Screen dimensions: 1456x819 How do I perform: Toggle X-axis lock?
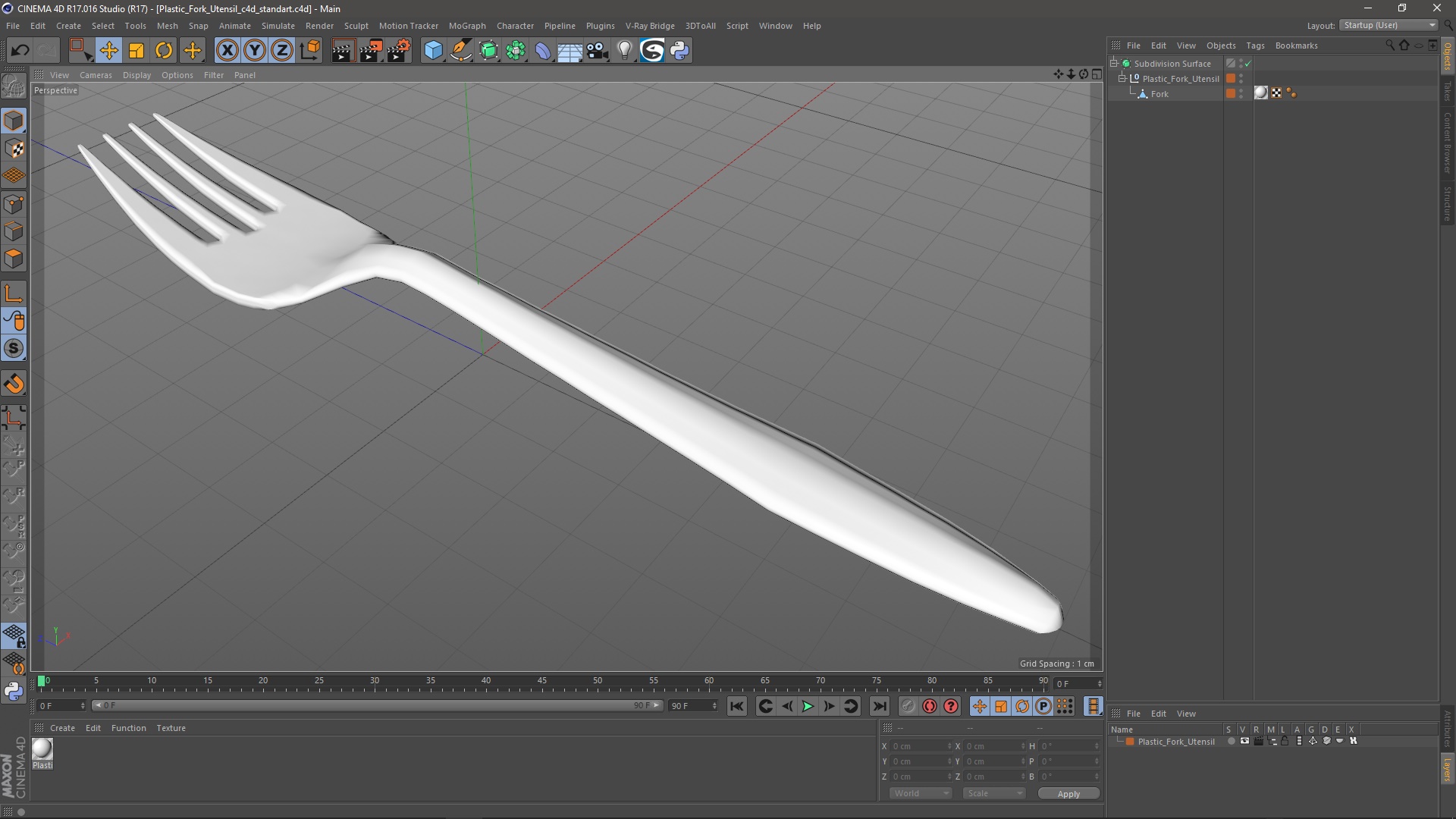tap(227, 51)
